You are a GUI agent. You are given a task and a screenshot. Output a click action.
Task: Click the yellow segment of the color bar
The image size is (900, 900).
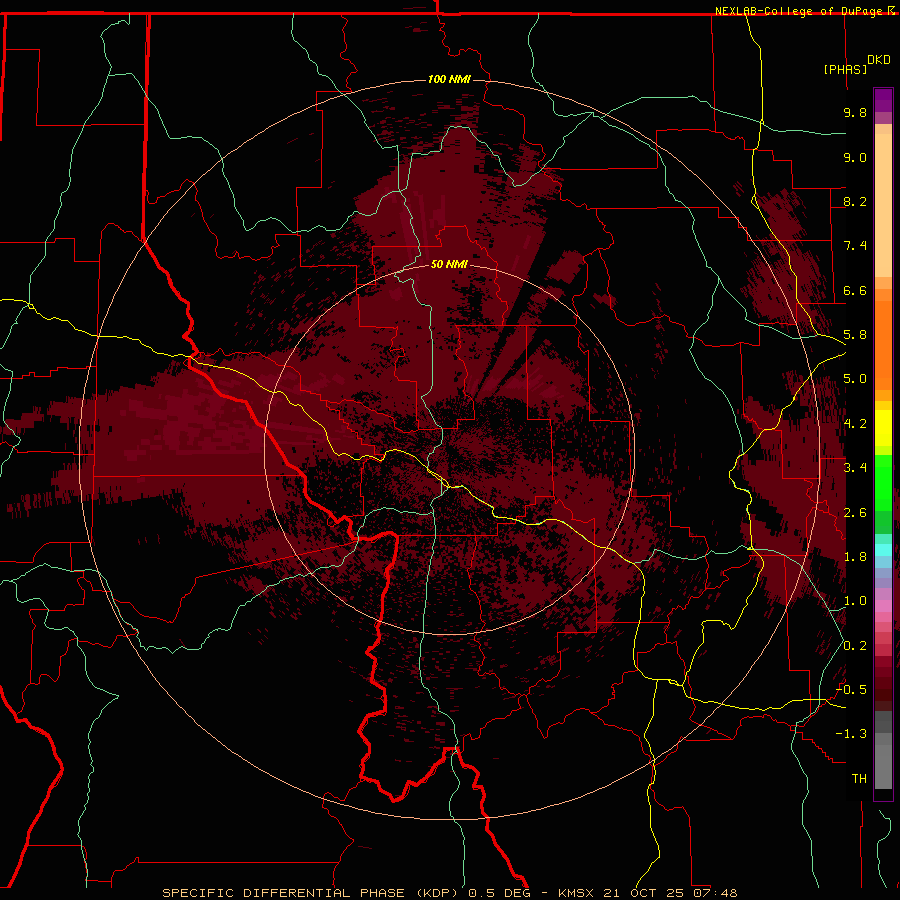coord(883,428)
